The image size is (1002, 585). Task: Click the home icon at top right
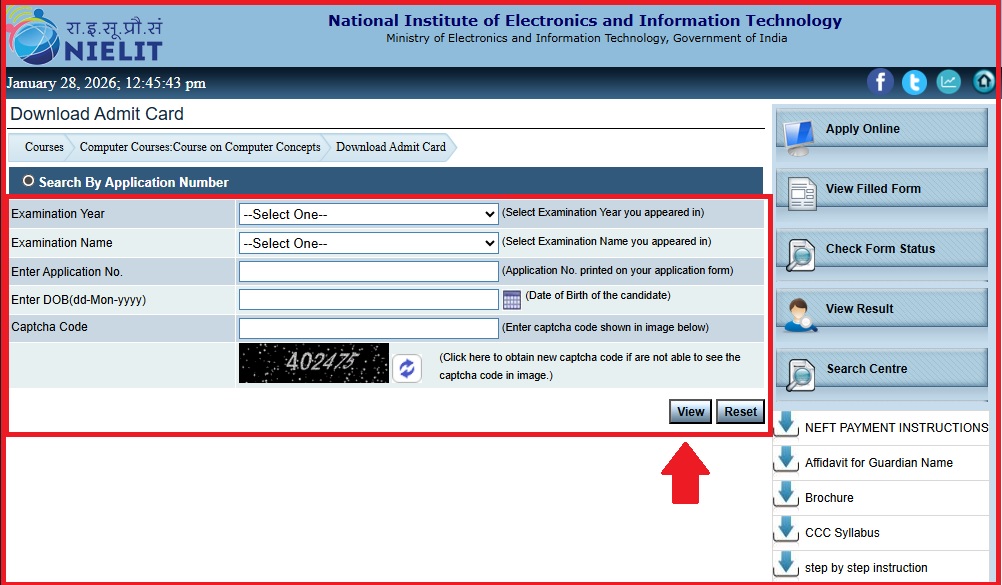click(983, 82)
